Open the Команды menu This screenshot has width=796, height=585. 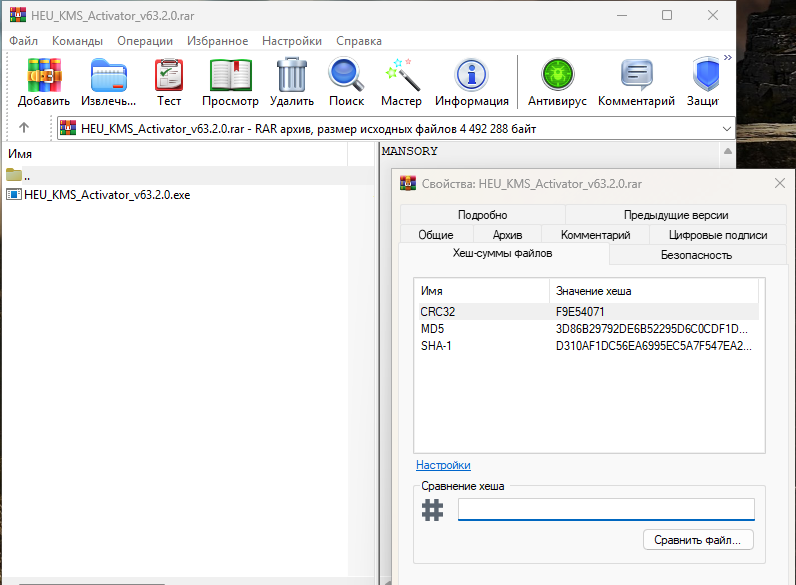coord(77,41)
